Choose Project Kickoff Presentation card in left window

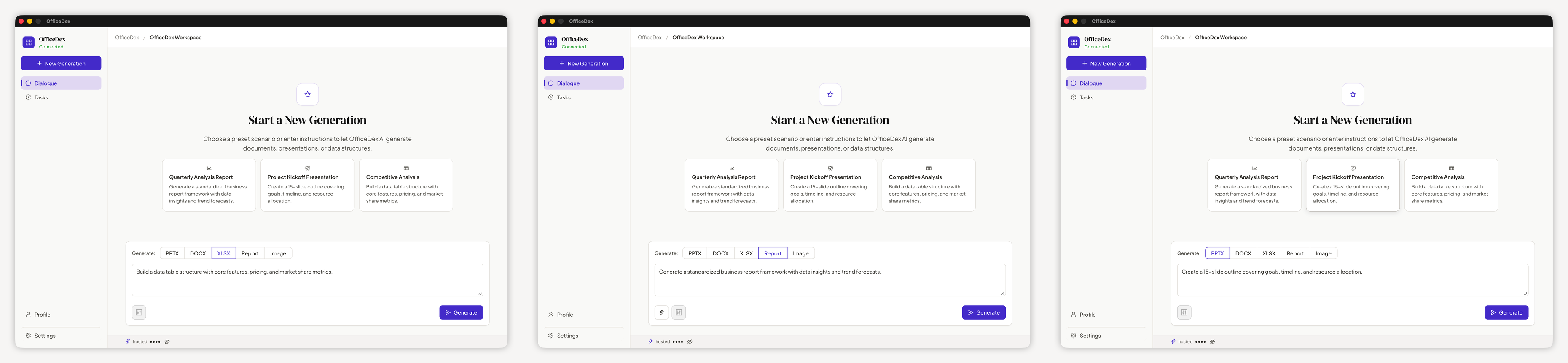pos(307,185)
